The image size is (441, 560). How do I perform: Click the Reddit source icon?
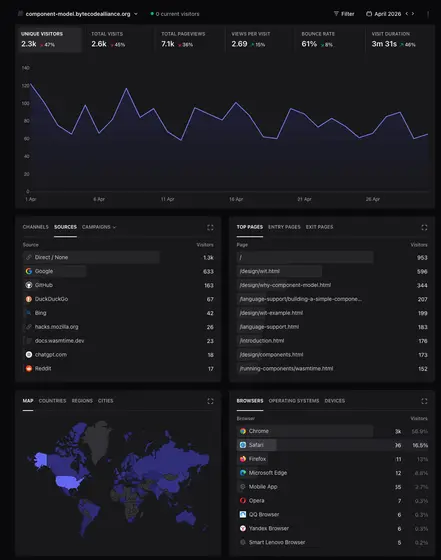(x=29, y=369)
